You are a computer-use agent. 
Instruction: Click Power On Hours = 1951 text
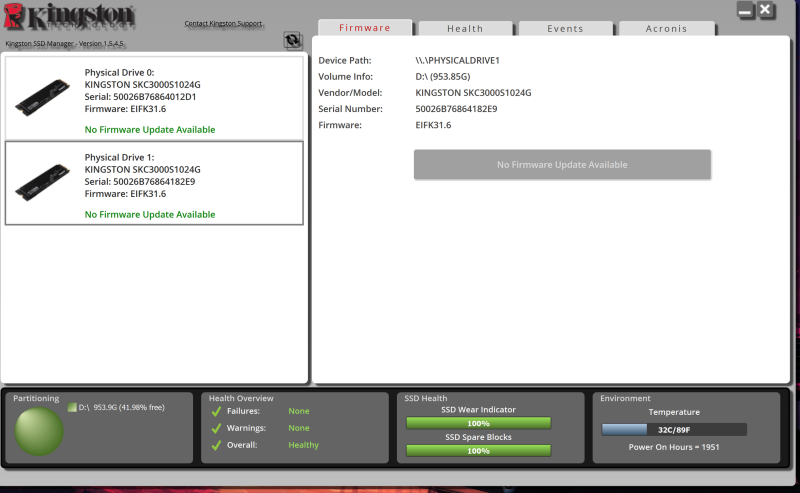coord(674,447)
